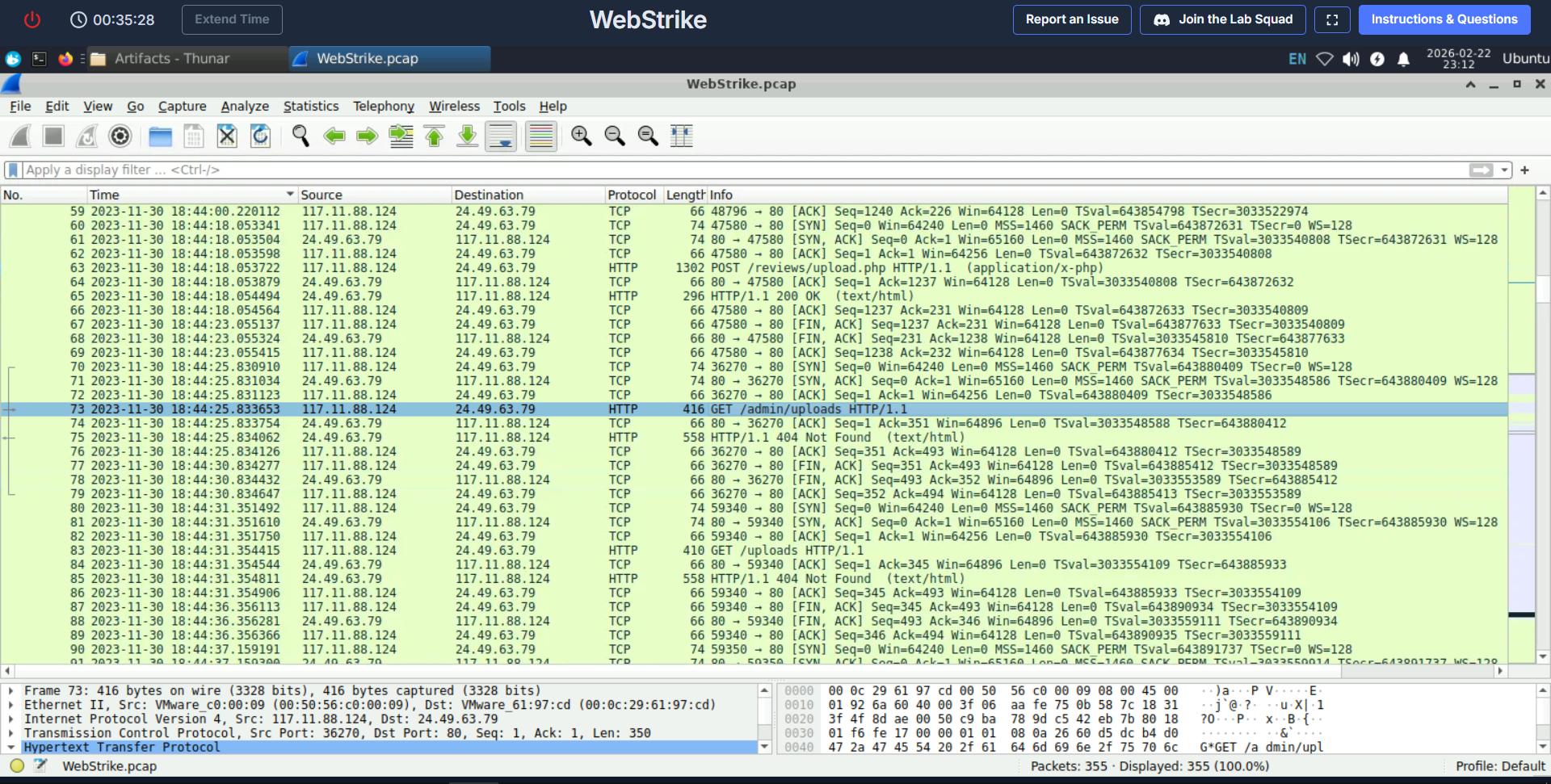Viewport: 1551px width, 784px height.
Task: Open the Statistics menu
Action: point(311,107)
